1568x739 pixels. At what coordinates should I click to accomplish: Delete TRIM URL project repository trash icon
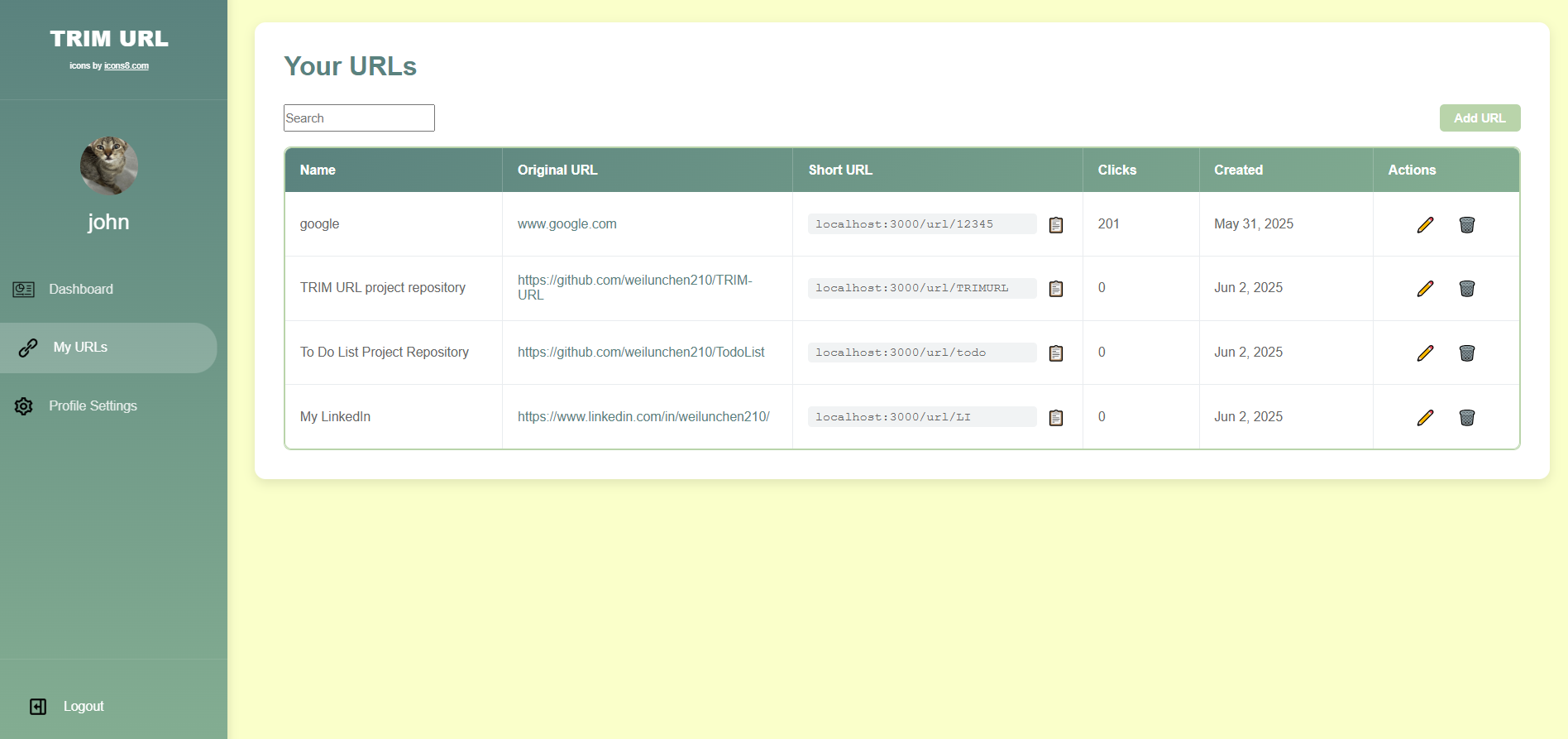(1467, 289)
